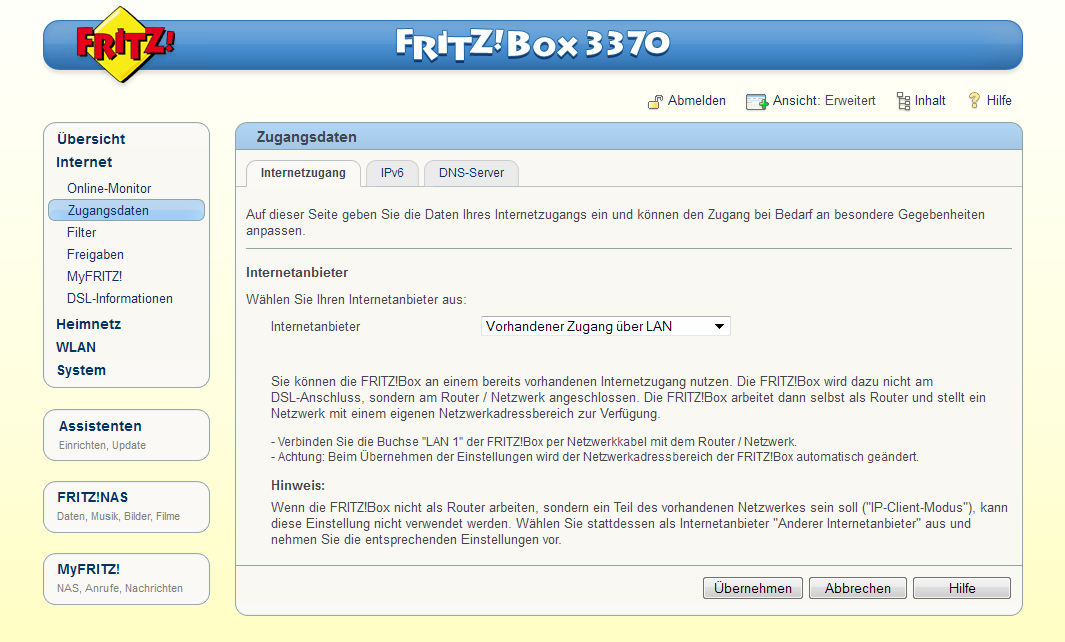Click the 'Einrichten, Update' subtitle
The height and width of the screenshot is (642, 1065).
(x=103, y=446)
